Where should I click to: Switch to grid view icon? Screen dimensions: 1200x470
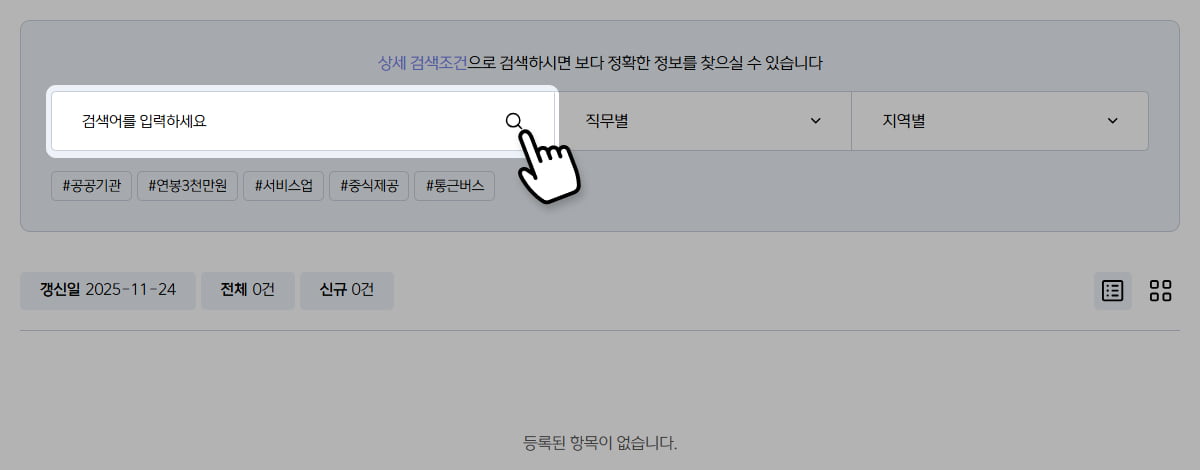click(x=1160, y=291)
